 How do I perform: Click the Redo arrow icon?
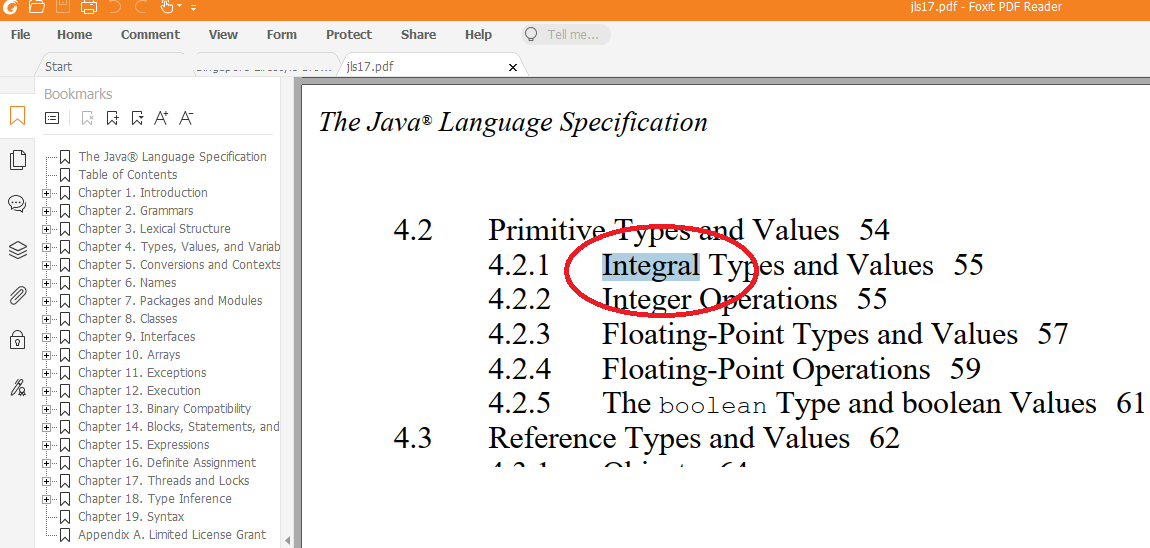coord(139,7)
